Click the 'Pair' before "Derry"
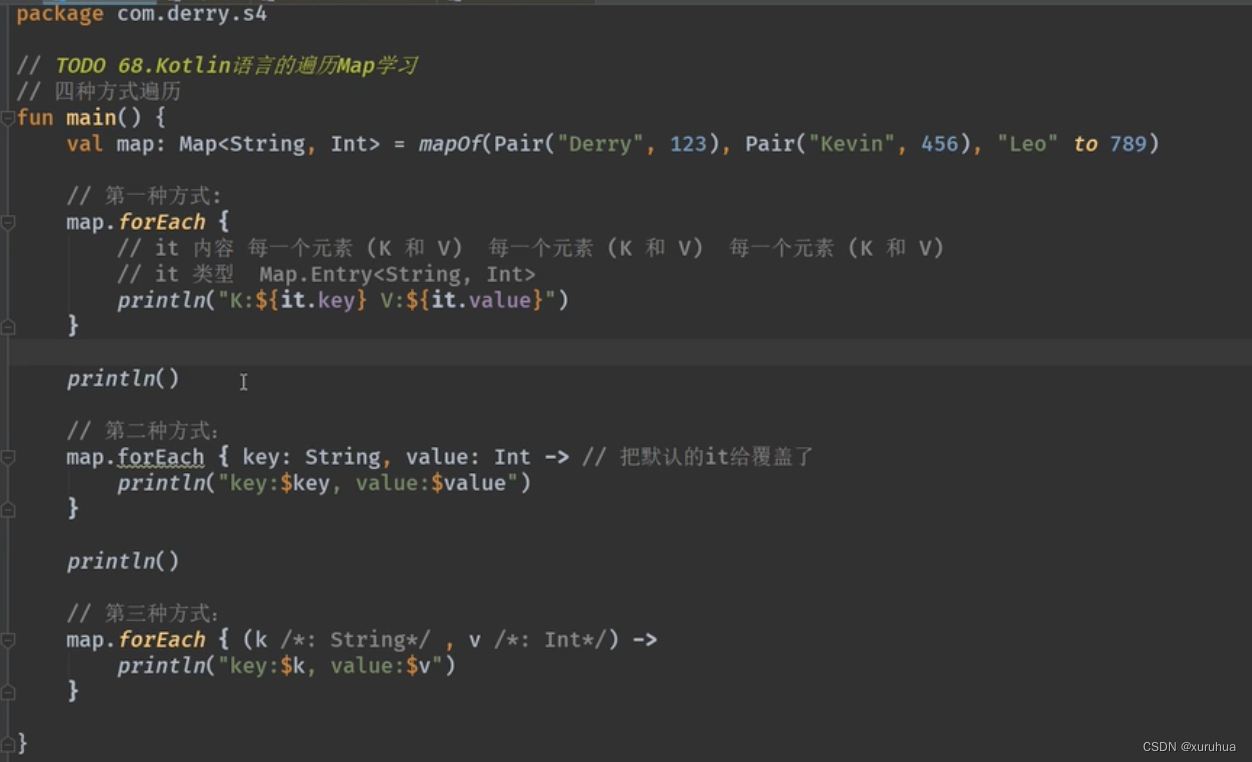1252x762 pixels. [518, 144]
